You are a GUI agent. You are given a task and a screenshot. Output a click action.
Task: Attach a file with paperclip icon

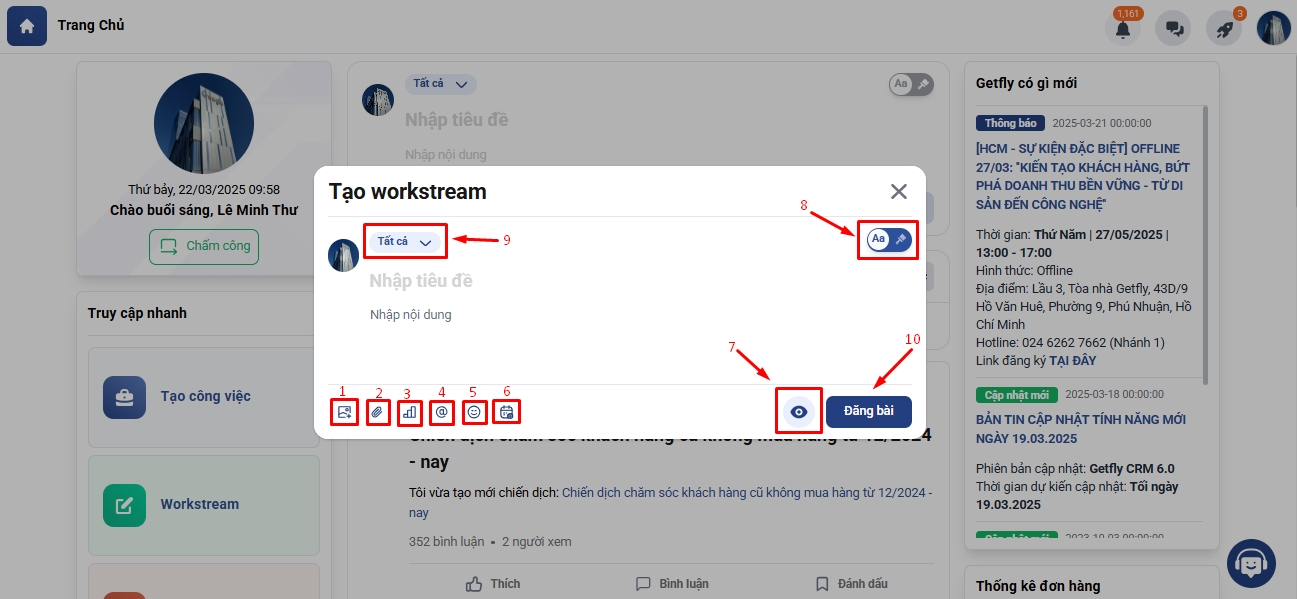coord(377,411)
